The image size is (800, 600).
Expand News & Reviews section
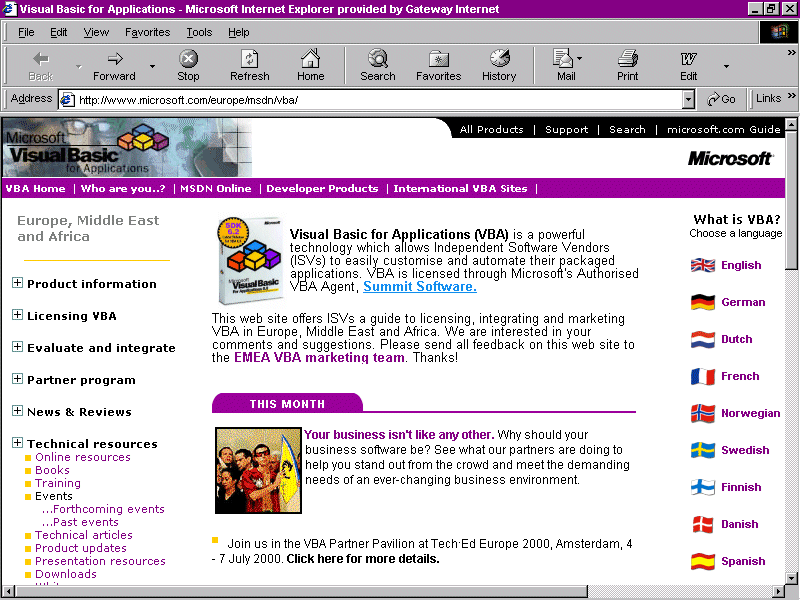[x=17, y=411]
